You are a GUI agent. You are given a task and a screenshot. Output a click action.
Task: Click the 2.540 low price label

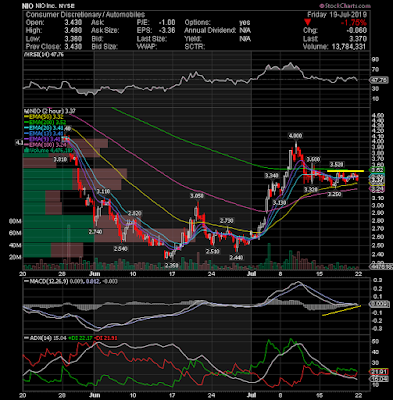(120, 249)
